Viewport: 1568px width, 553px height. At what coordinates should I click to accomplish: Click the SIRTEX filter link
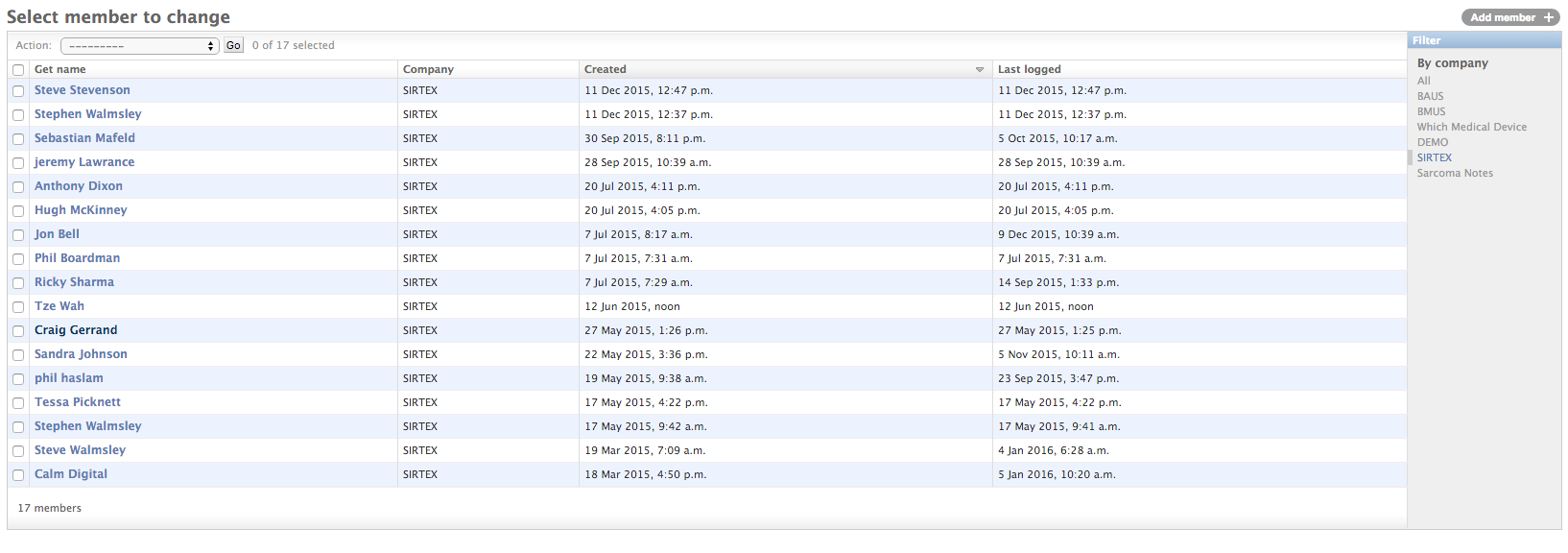tap(1434, 157)
